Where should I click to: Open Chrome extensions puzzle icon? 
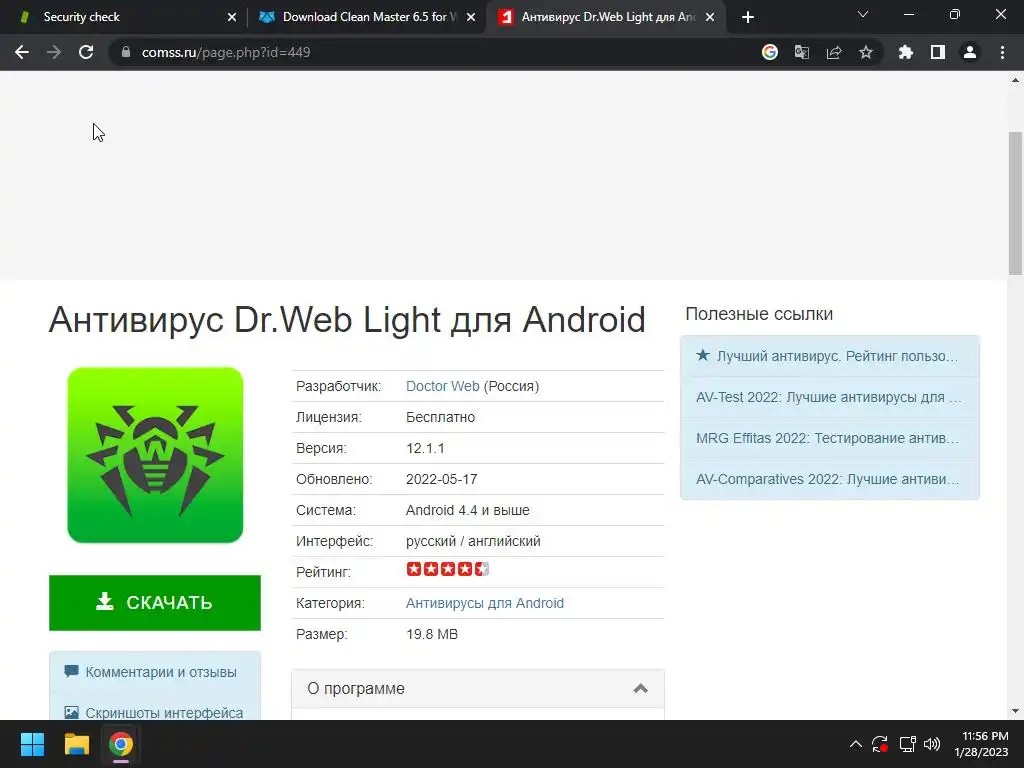point(906,52)
